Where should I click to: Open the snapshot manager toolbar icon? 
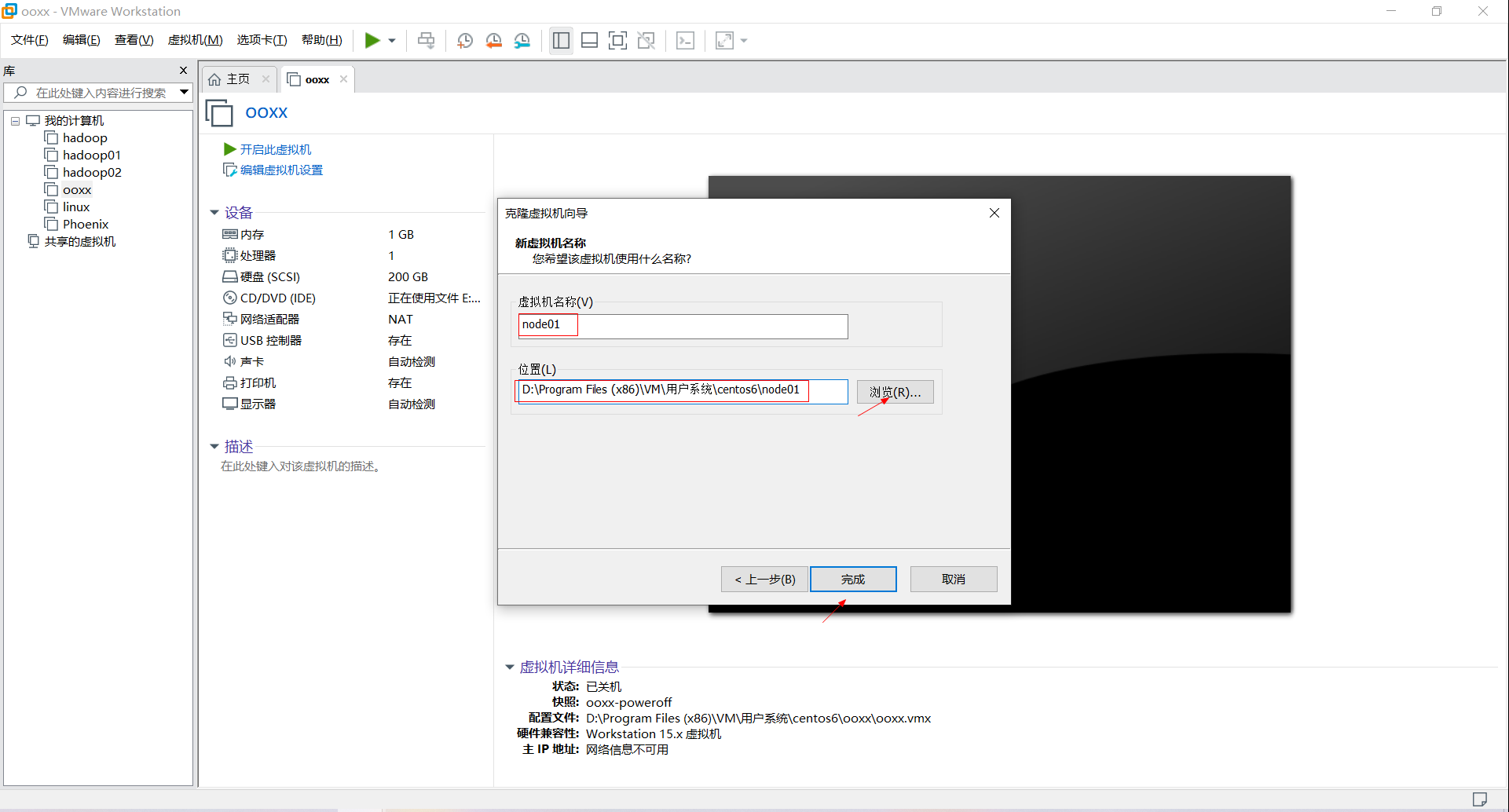tap(522, 40)
